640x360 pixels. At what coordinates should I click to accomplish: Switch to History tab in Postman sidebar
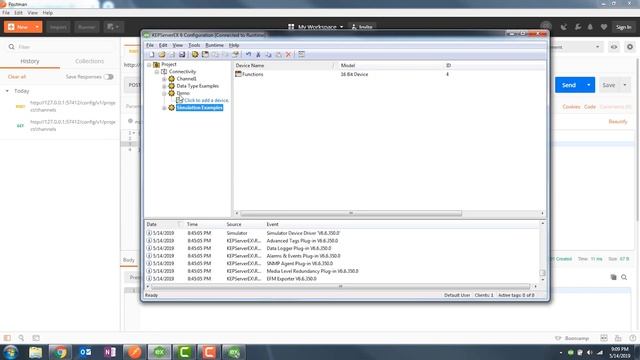point(30,61)
